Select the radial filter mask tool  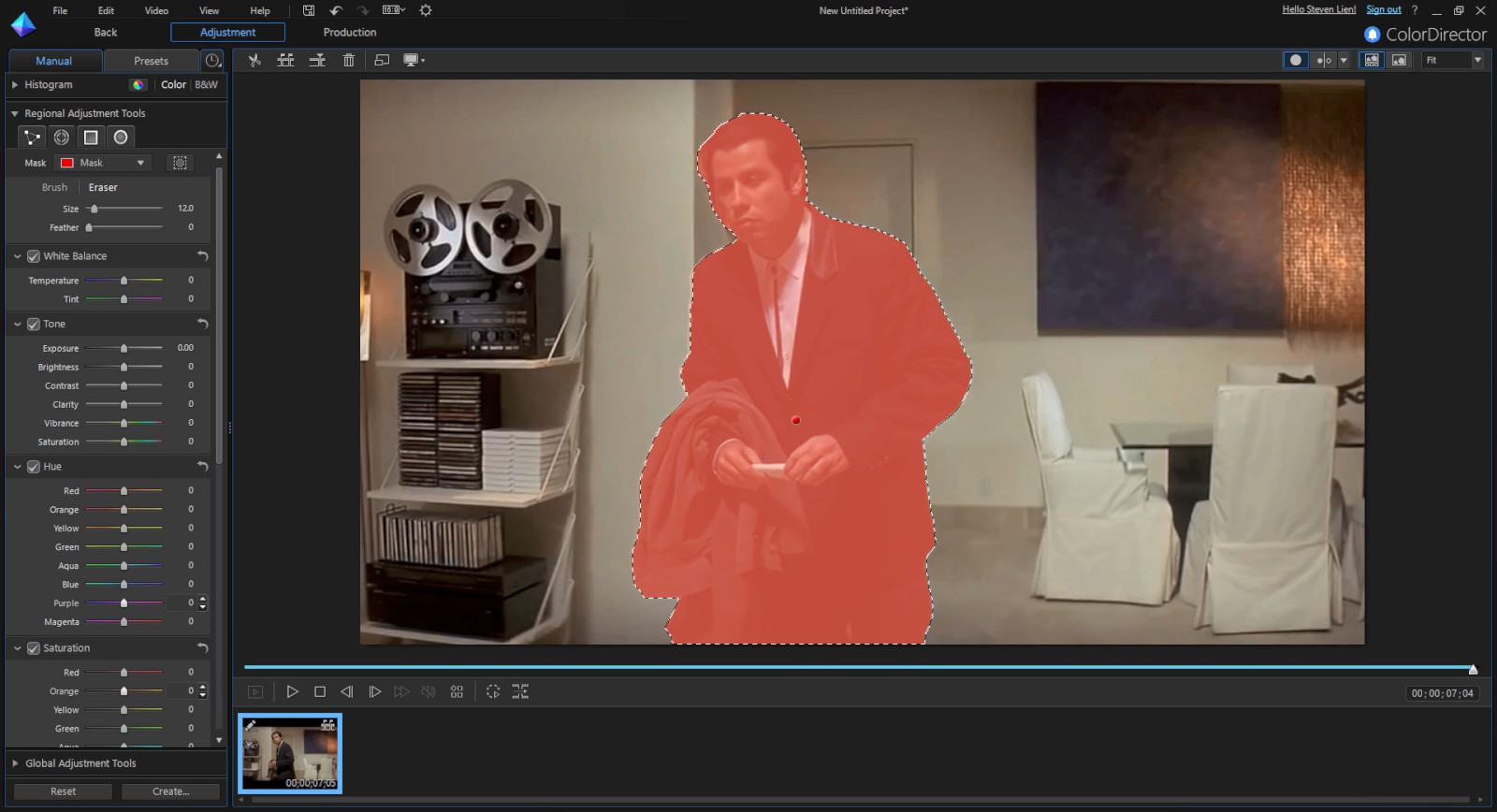click(62, 138)
